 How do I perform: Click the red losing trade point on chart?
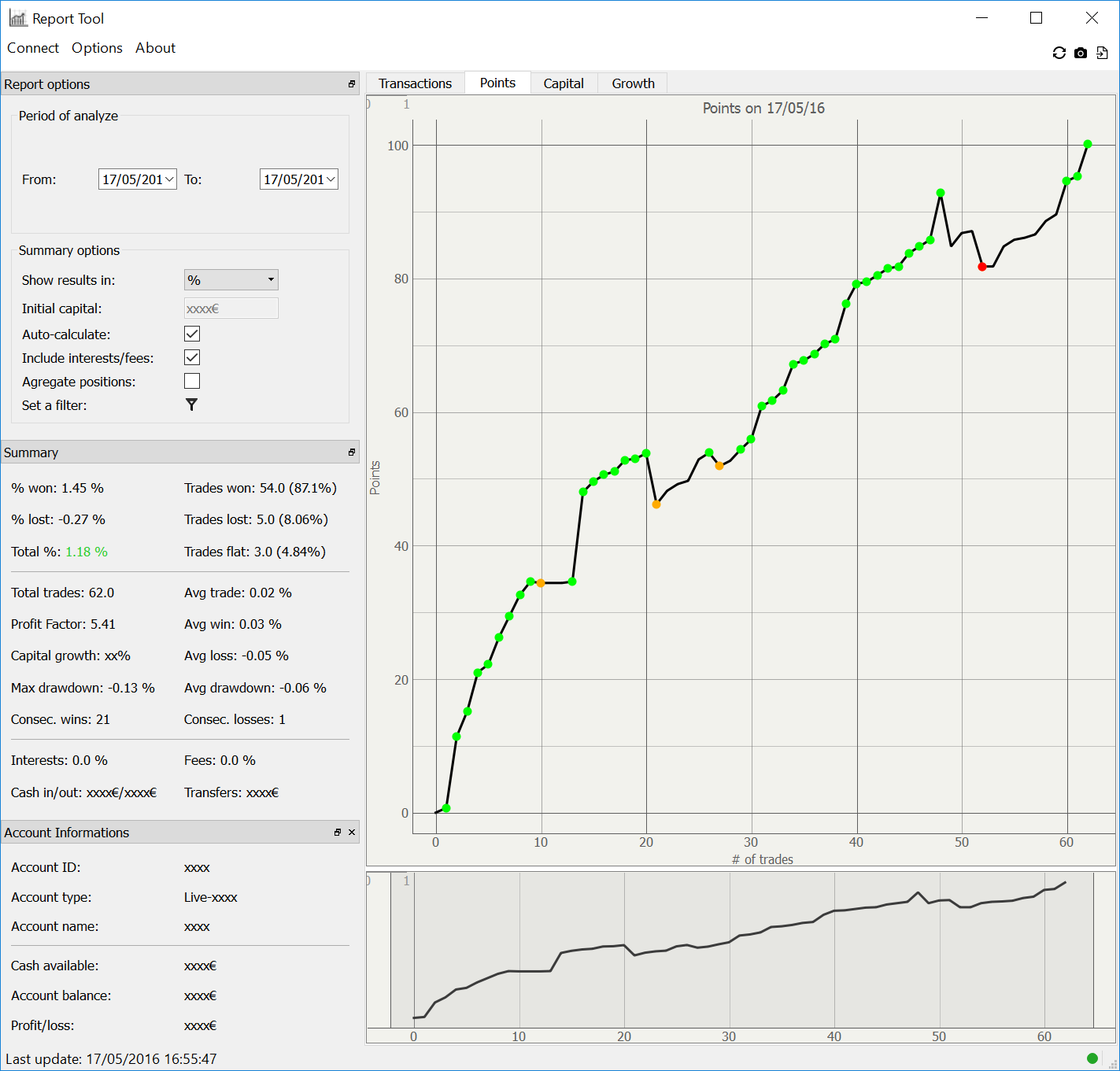point(982,267)
